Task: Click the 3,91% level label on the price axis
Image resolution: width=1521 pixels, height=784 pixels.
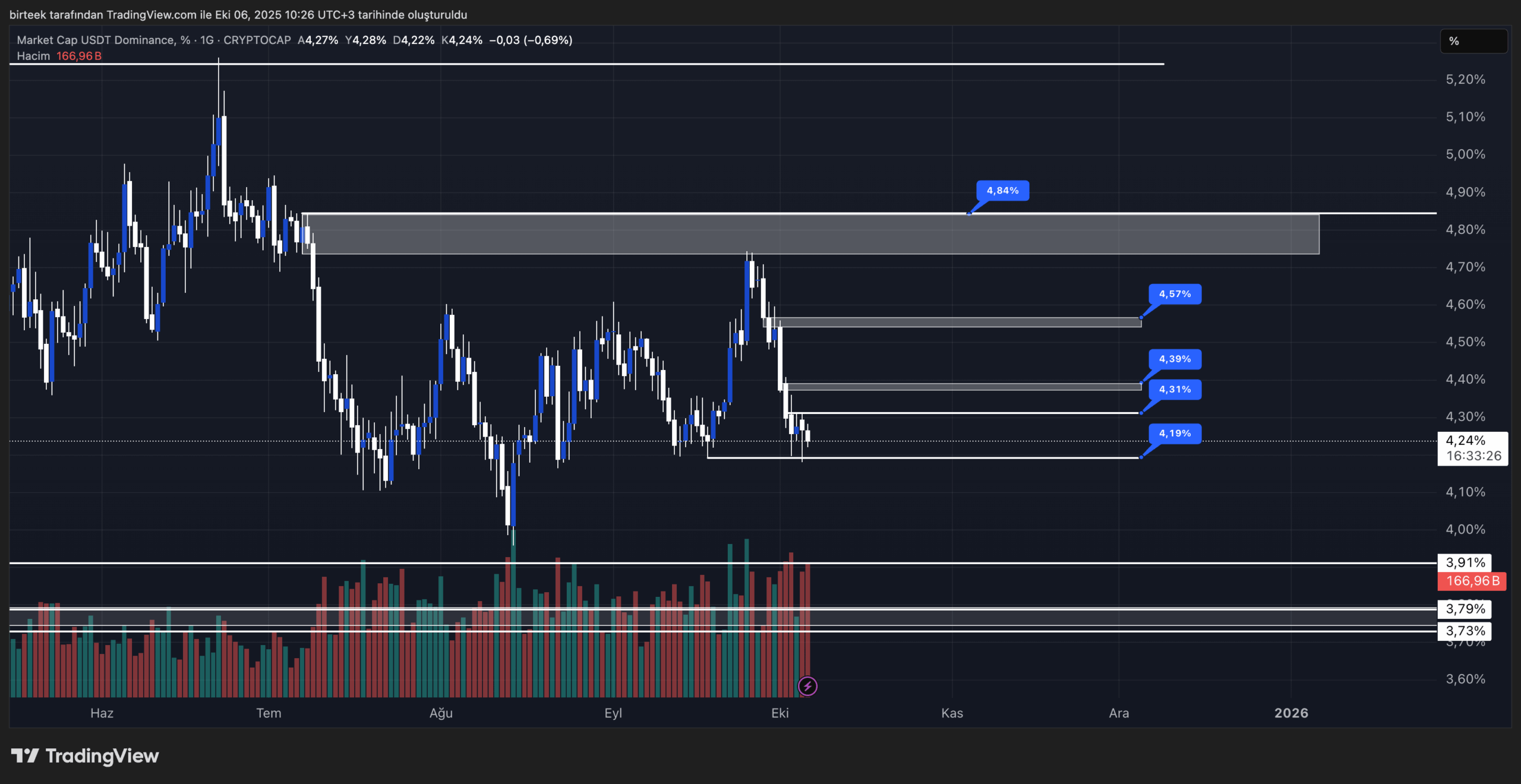Action: (x=1465, y=562)
